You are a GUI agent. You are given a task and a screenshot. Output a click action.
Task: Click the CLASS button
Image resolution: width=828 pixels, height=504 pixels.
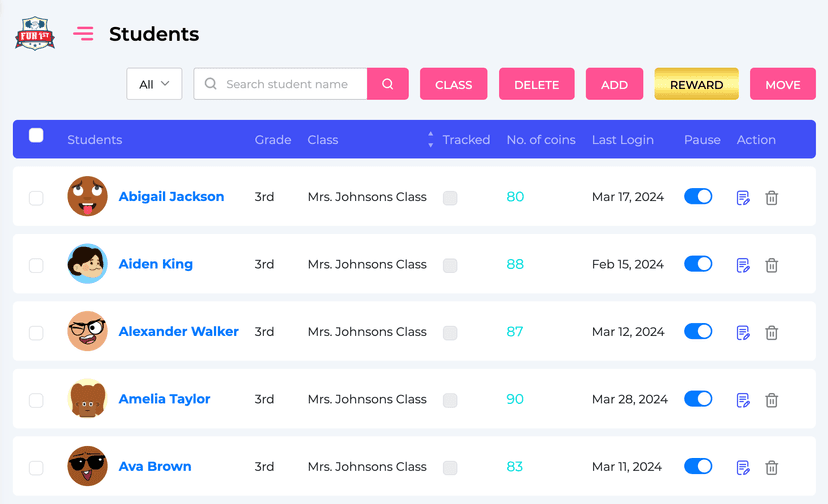pyautogui.click(x=453, y=84)
